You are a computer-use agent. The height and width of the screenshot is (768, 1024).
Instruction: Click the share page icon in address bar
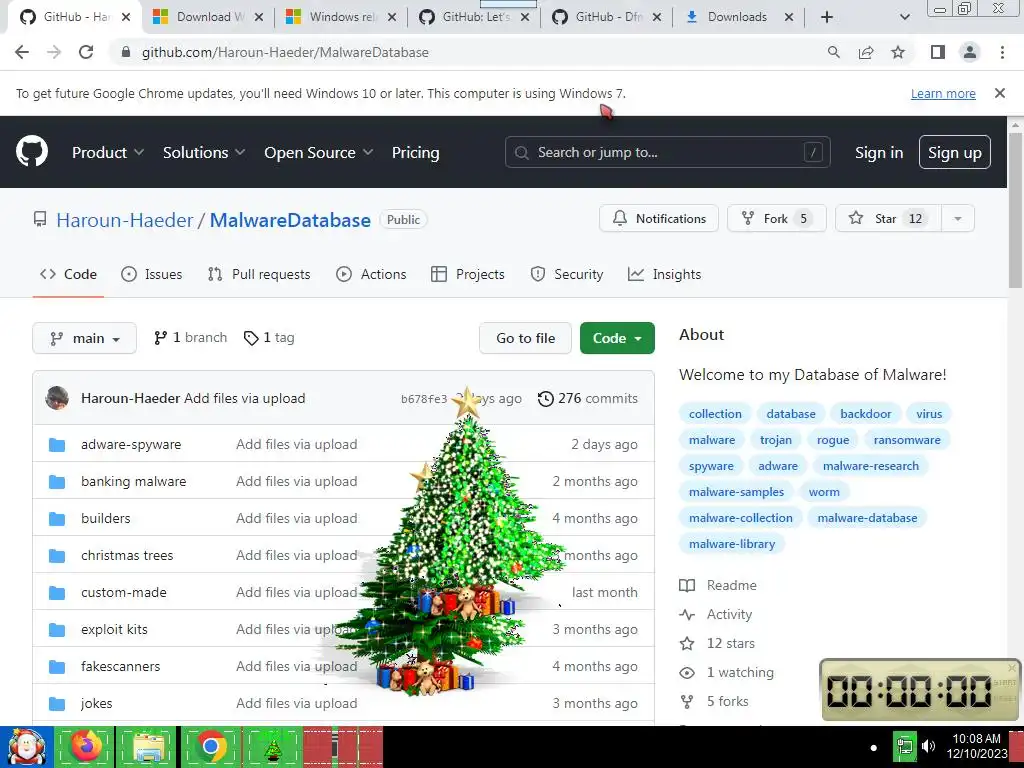point(866,52)
